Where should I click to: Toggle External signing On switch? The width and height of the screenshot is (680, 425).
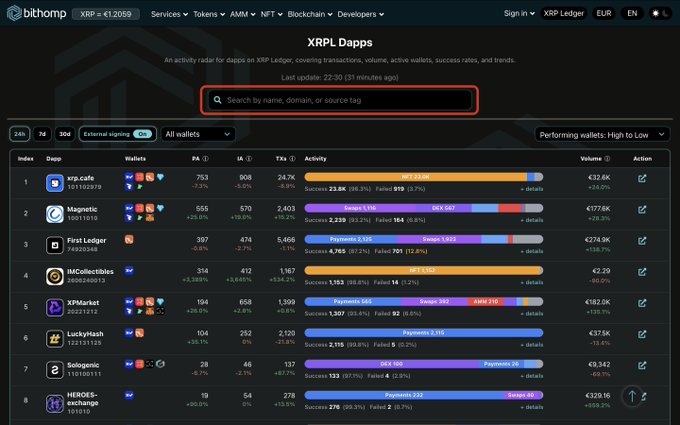click(x=143, y=134)
